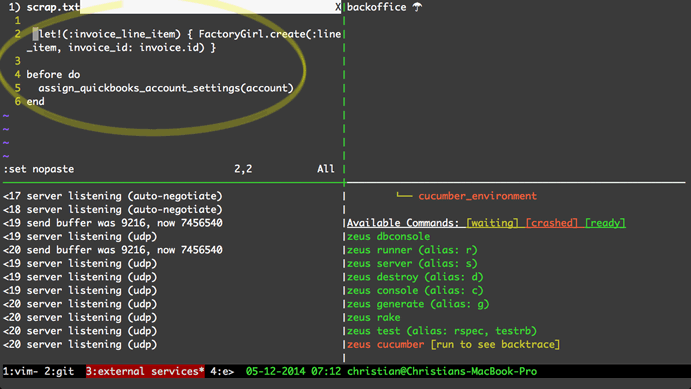Screen dimensions: 691x389
Task: Switch to tmux window 2:git
Action: pos(59,371)
